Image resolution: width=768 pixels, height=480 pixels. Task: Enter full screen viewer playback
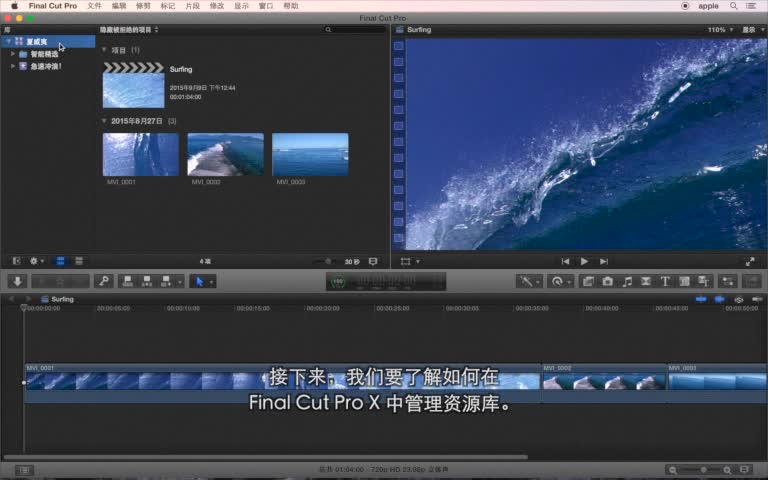pyautogui.click(x=750, y=262)
